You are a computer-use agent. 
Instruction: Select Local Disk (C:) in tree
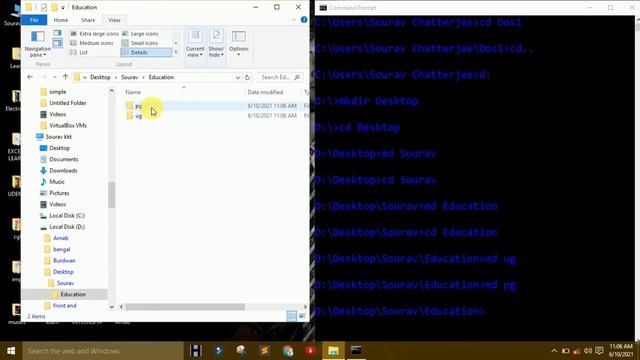click(x=67, y=216)
